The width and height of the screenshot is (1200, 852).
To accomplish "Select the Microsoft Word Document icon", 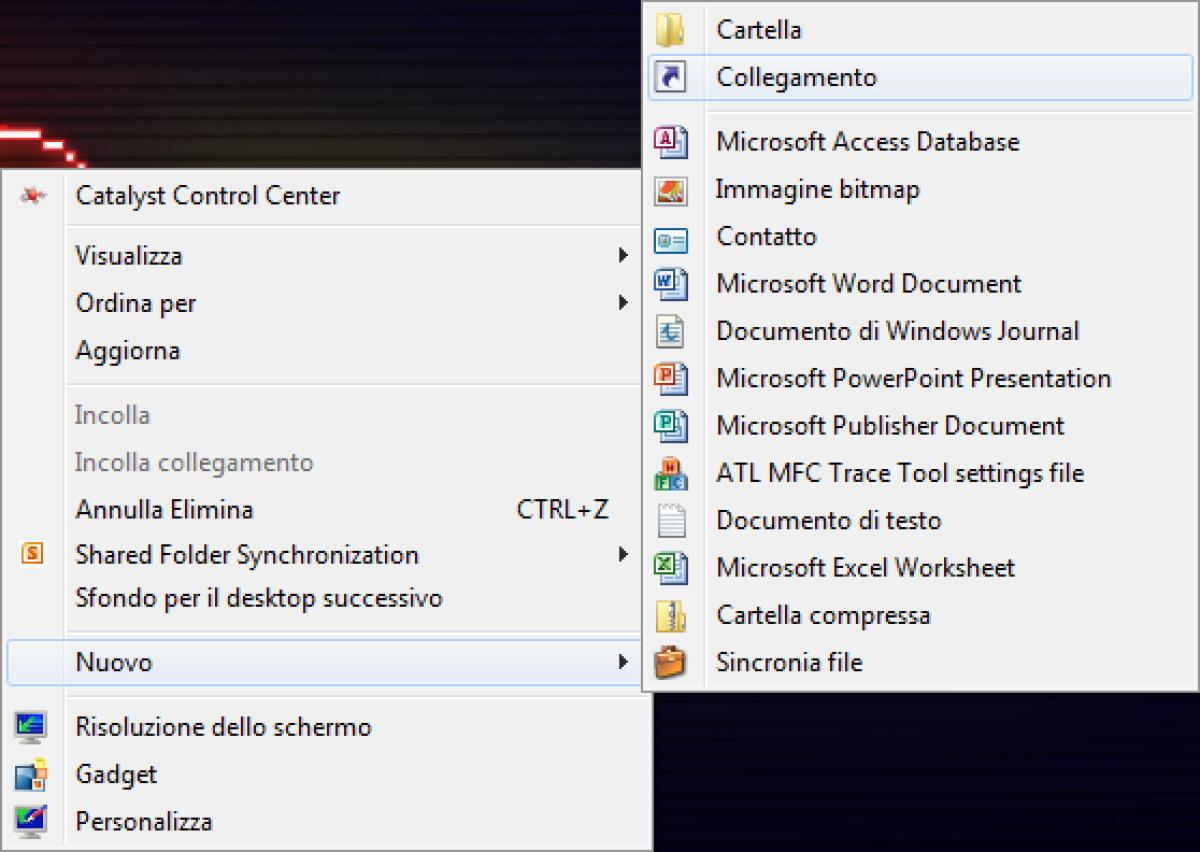I will pos(671,284).
